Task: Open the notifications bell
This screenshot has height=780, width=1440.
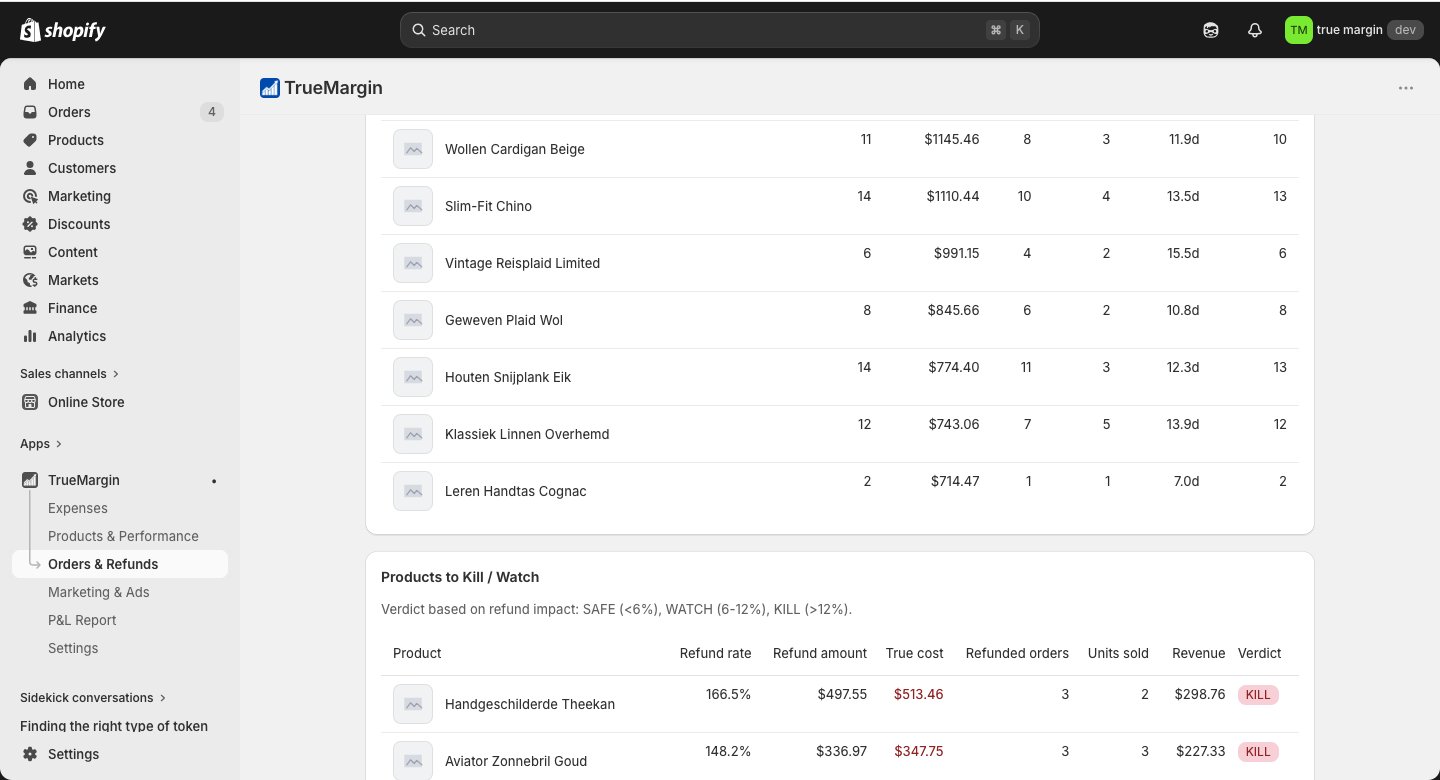Action: click(1255, 30)
